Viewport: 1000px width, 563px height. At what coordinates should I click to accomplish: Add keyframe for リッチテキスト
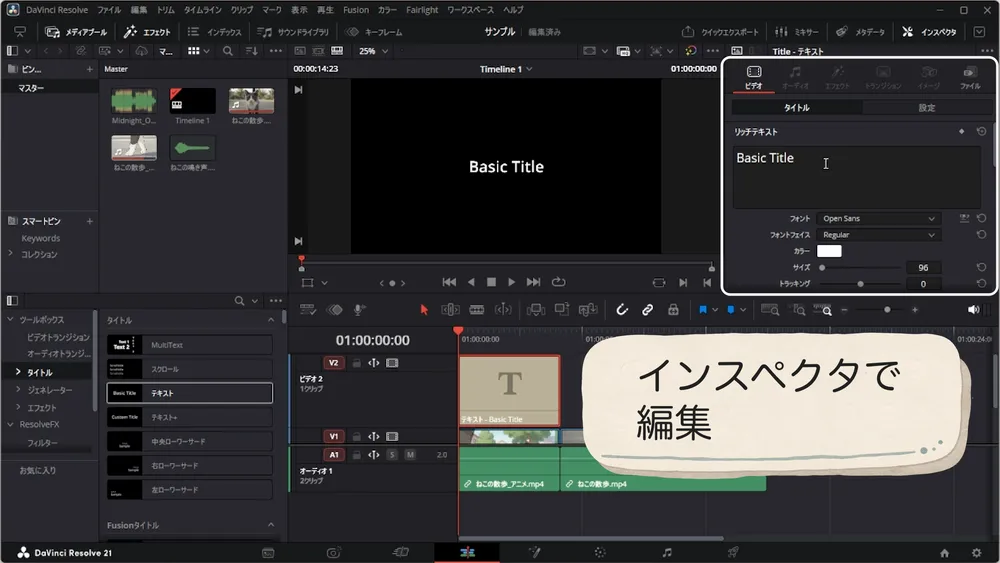tap(962, 131)
